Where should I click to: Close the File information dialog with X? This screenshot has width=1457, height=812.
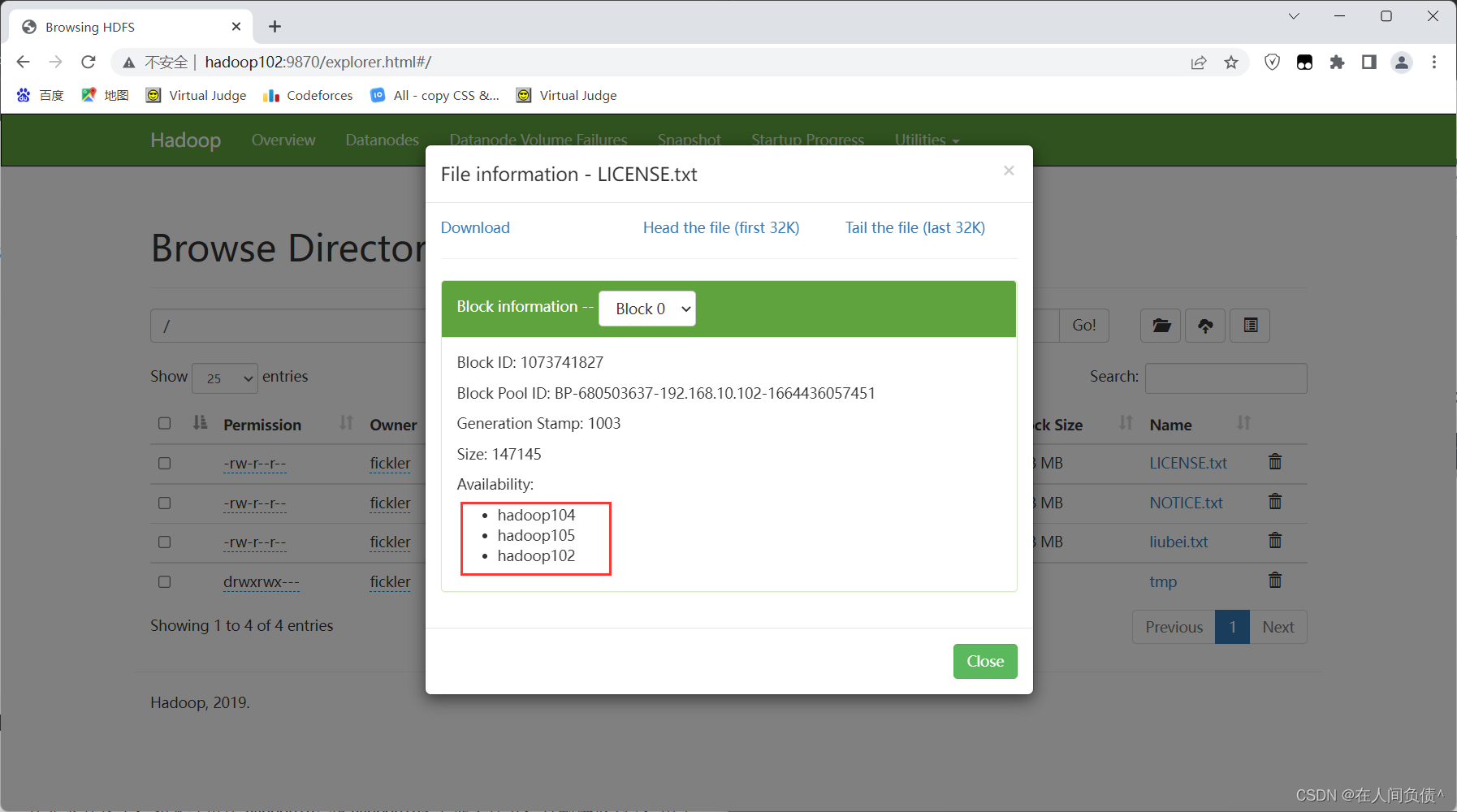1009,171
